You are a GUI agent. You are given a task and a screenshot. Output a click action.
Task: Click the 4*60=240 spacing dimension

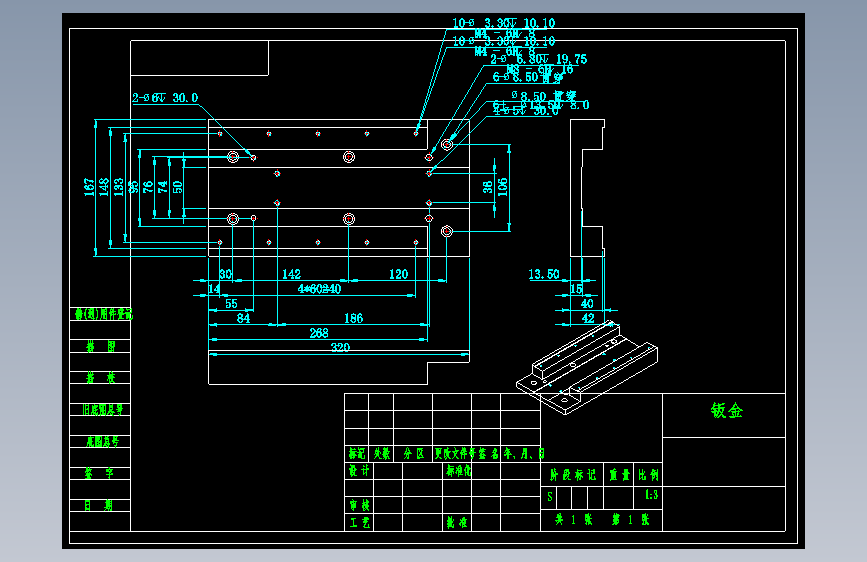320,289
